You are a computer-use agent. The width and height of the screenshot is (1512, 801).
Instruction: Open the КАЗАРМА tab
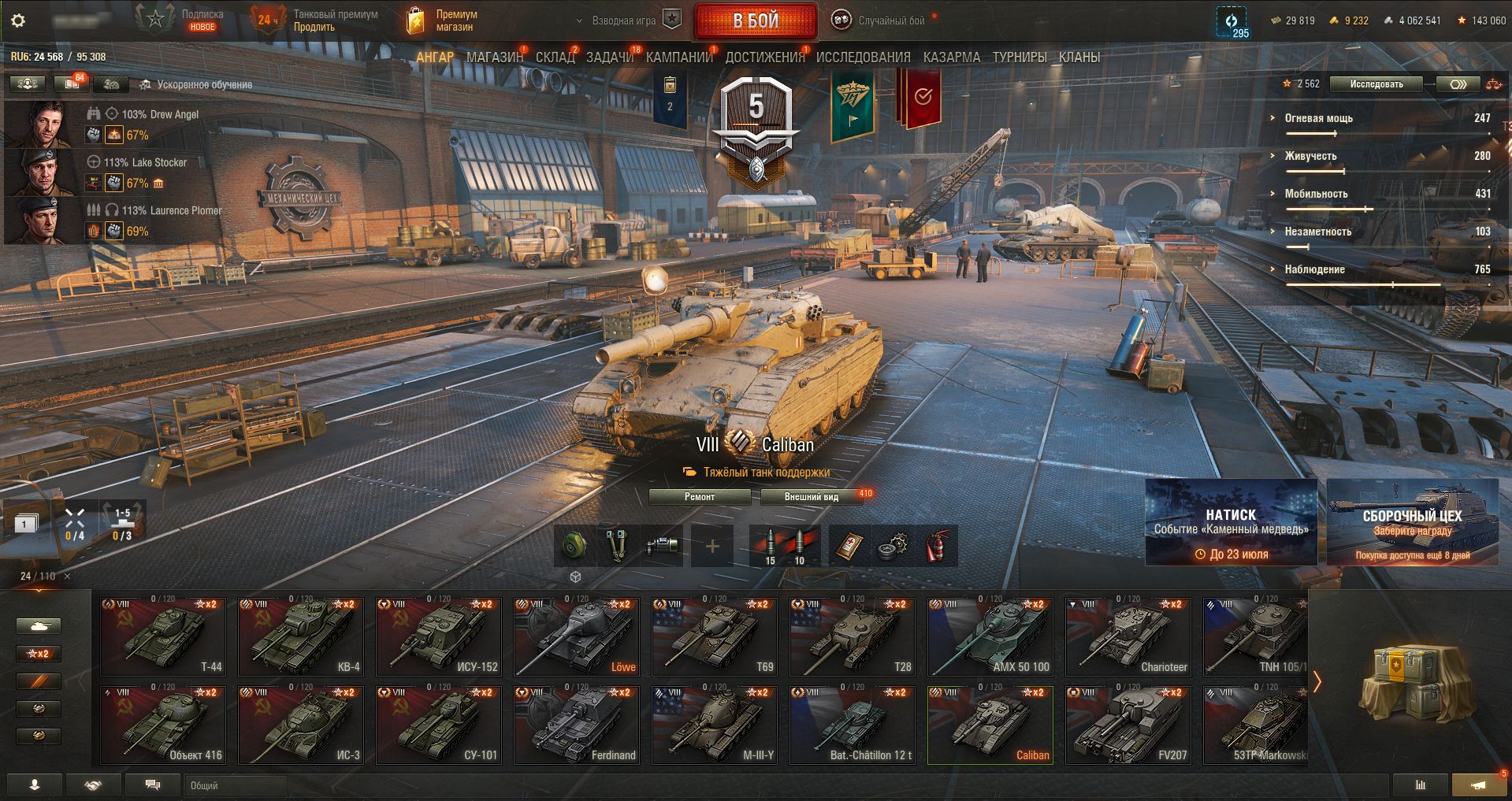952,57
